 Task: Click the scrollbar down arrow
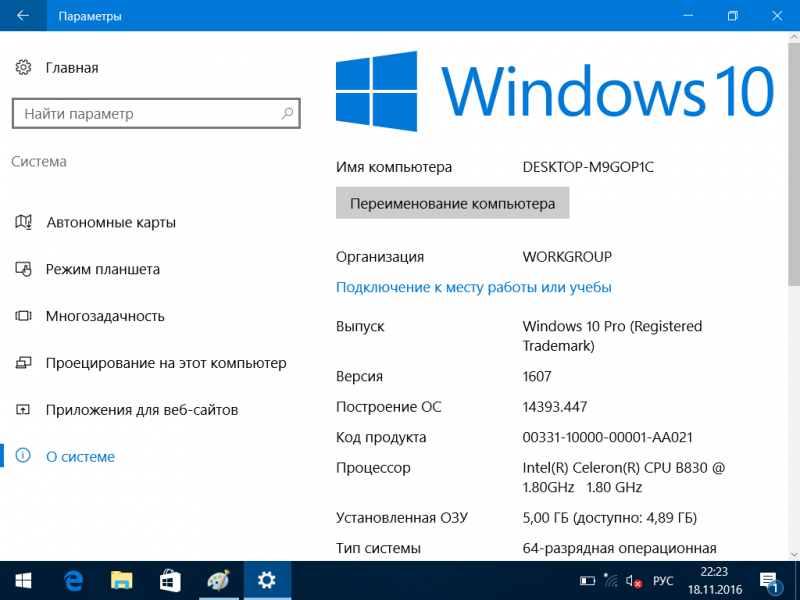[794, 555]
